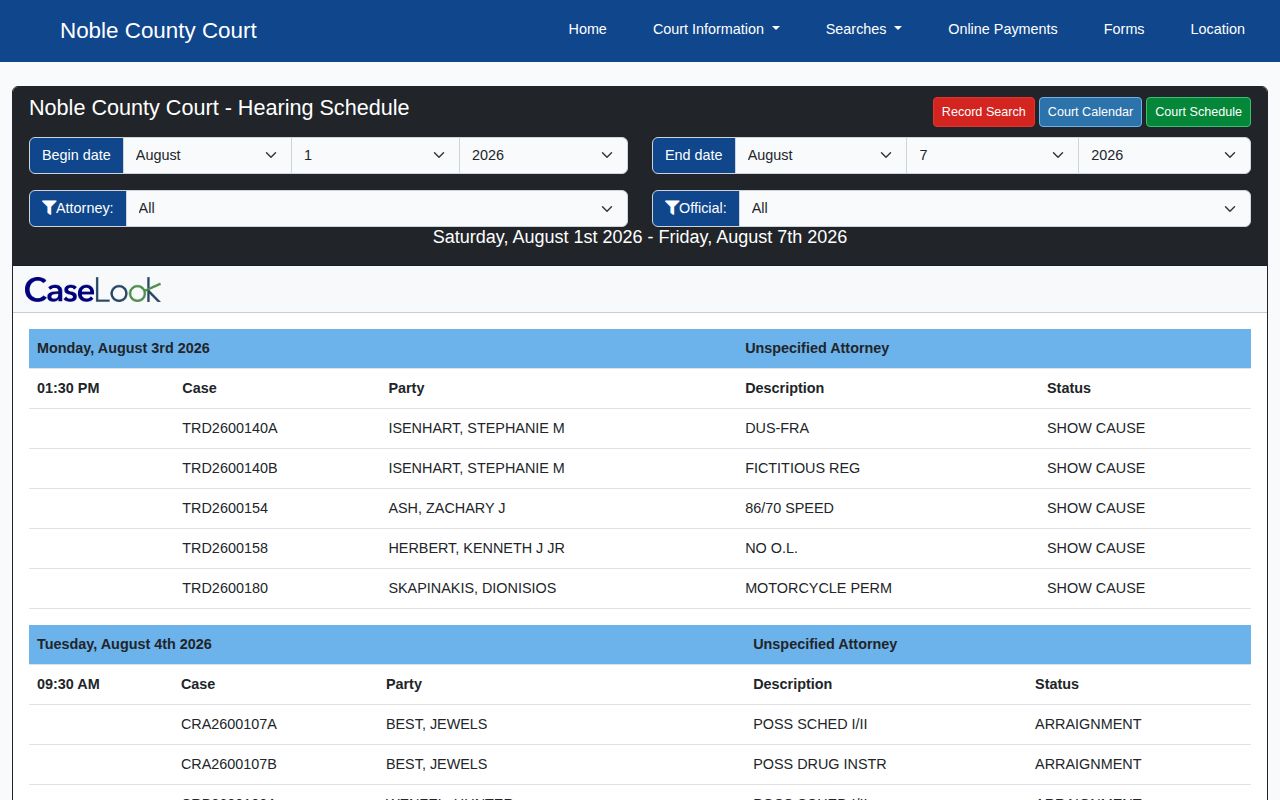Click the End date label
Image resolution: width=1280 pixels, height=800 pixels.
[693, 155]
